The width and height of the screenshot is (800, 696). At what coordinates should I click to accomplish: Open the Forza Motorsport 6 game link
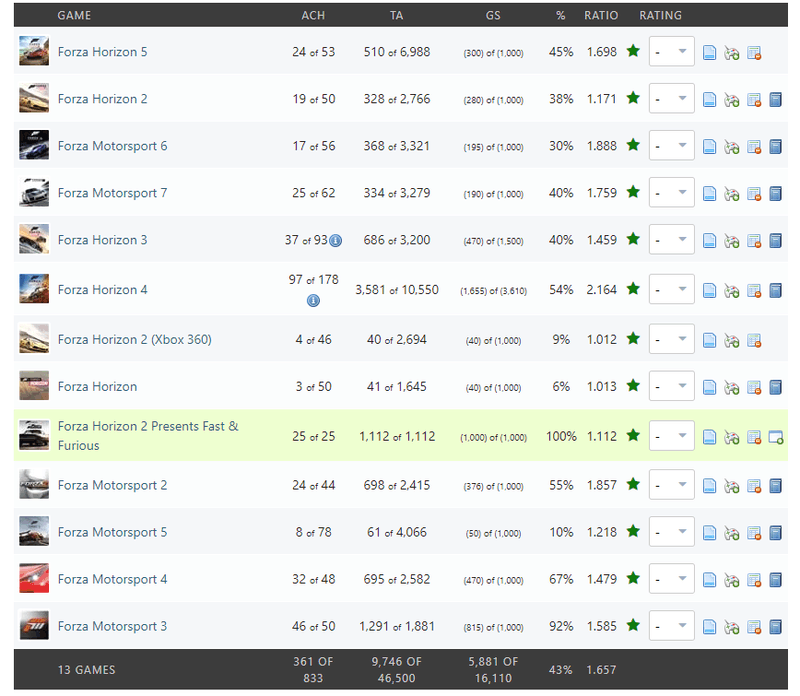point(112,146)
